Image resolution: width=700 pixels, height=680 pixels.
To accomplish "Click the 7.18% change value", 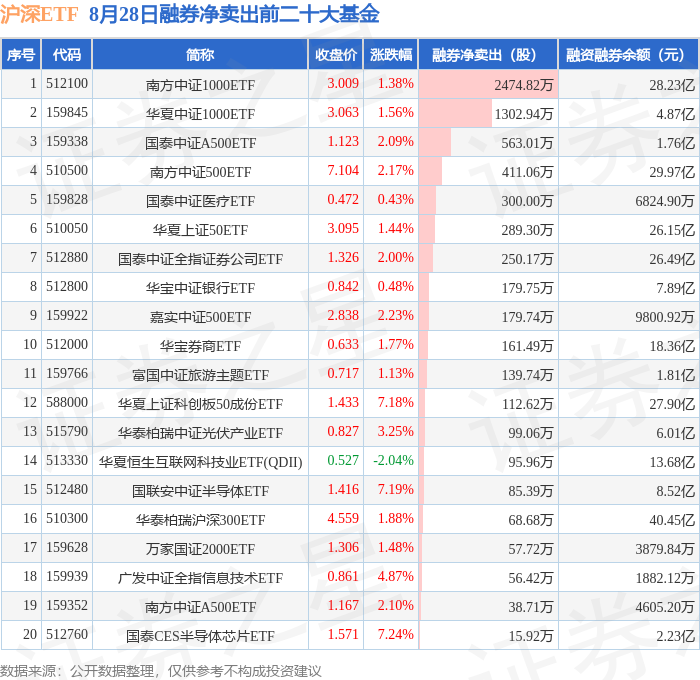I will [x=396, y=403].
